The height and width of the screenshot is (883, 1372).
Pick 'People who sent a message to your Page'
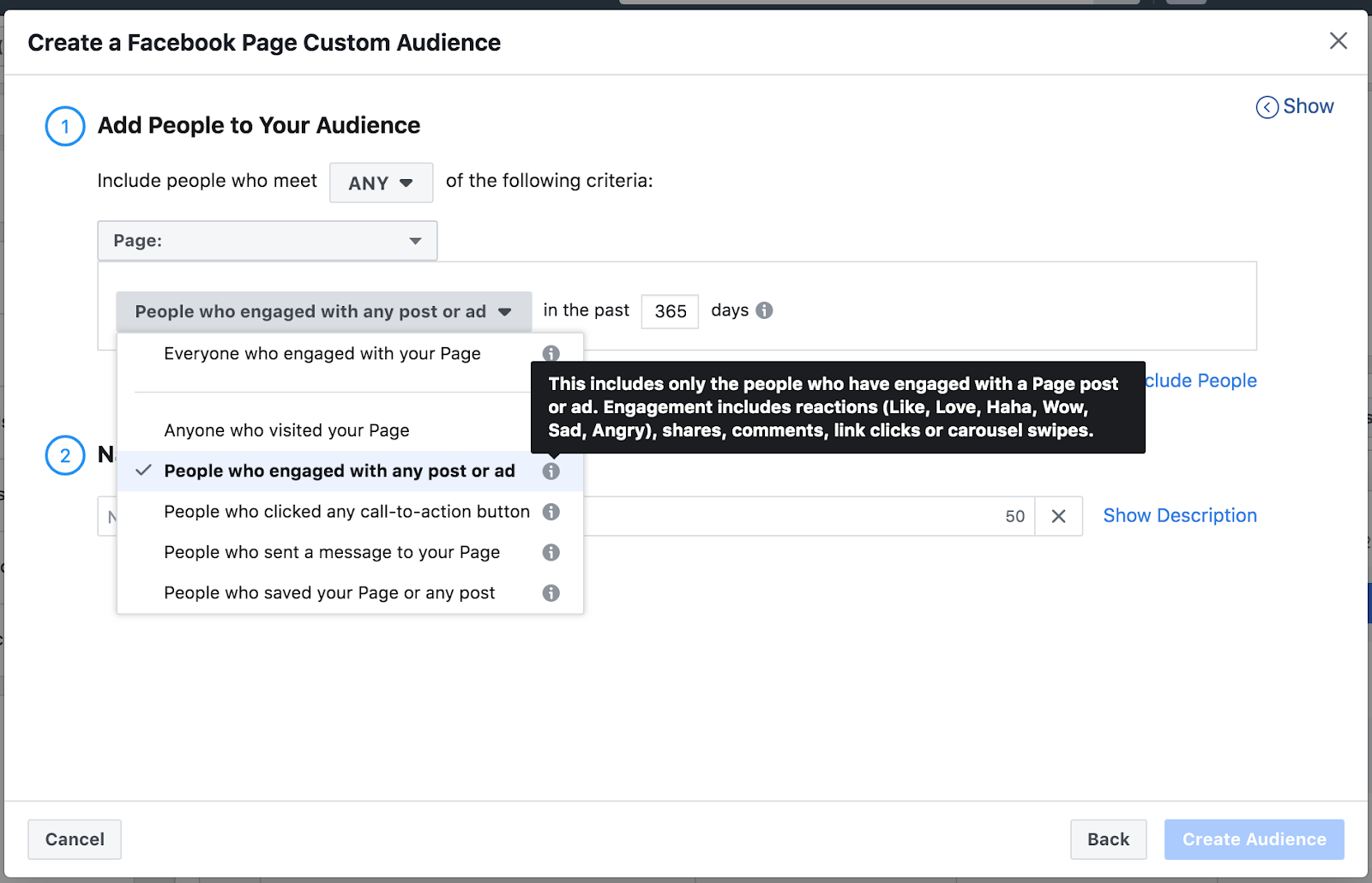[332, 553]
